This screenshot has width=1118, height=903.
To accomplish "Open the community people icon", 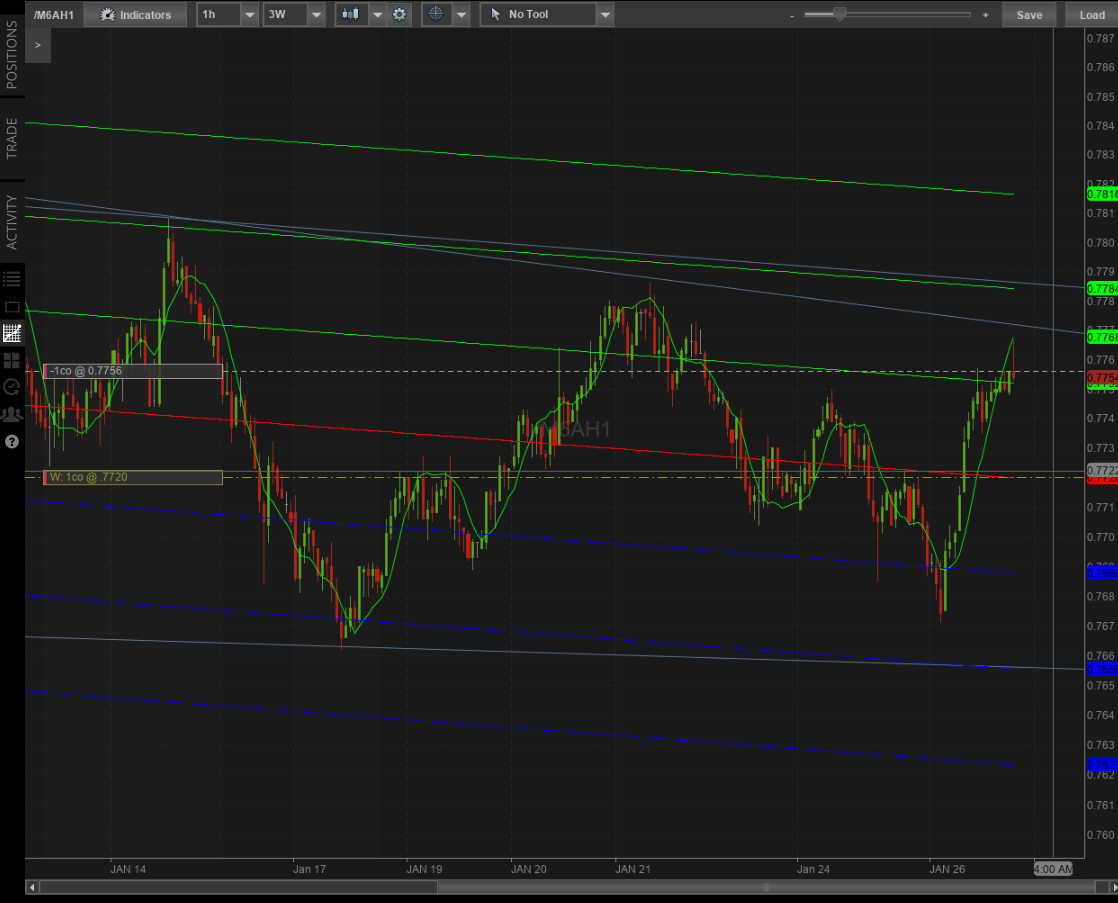I will [12, 414].
